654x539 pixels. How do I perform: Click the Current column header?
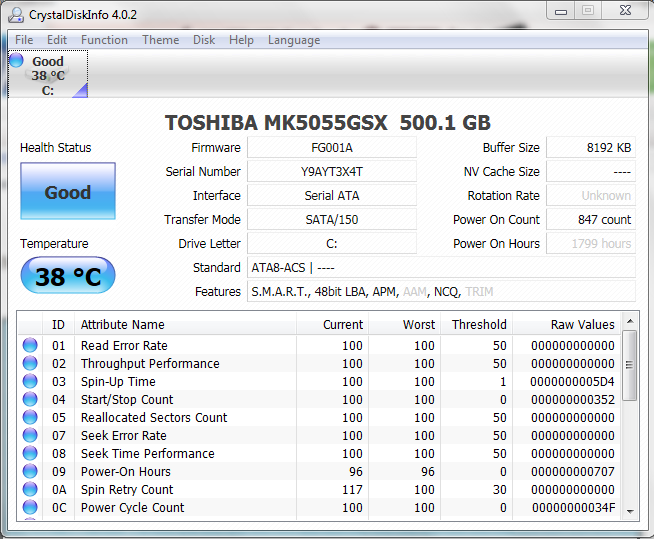coord(332,325)
